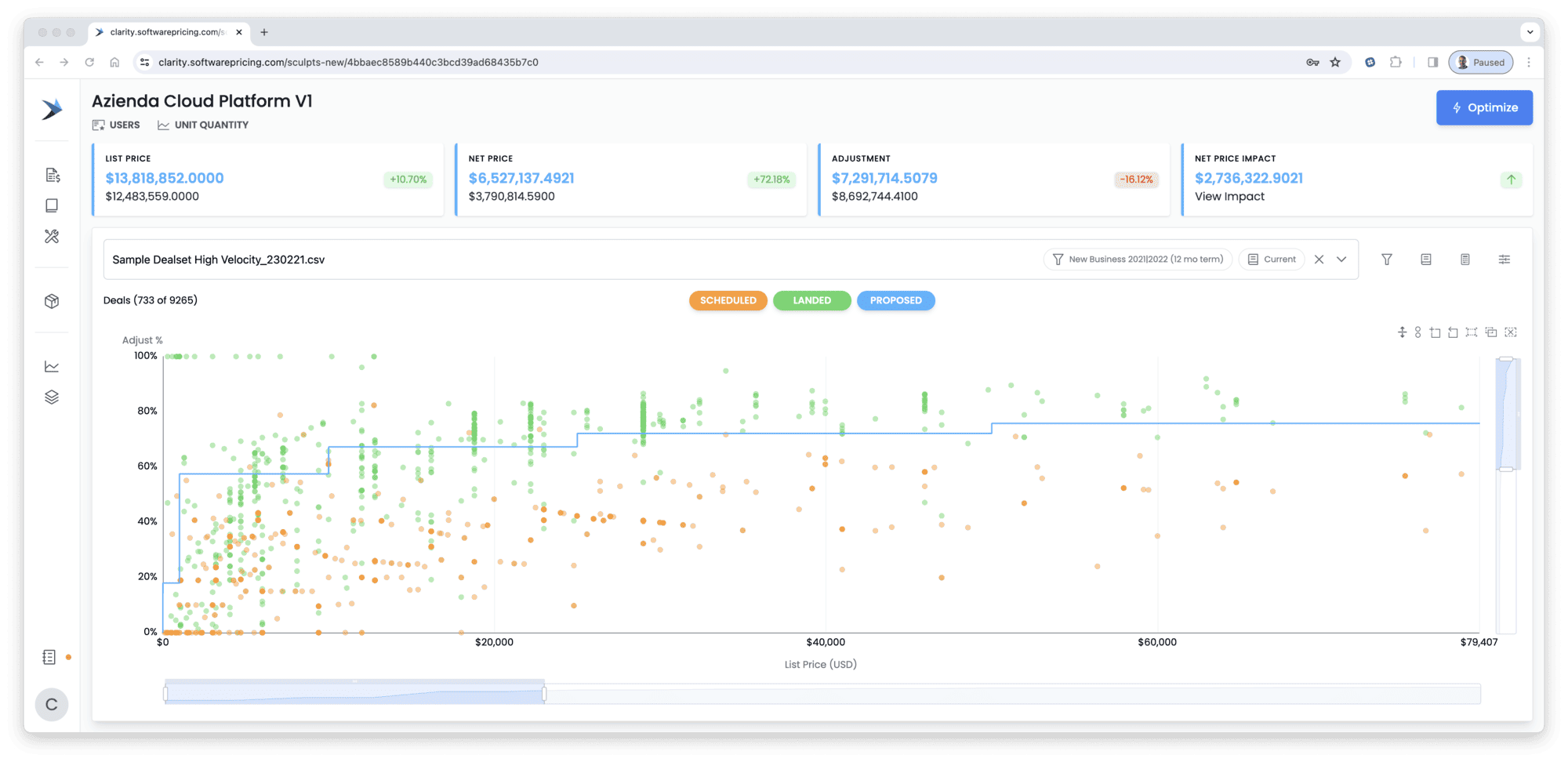Expand the tab search chevron
Viewport: 1568px width, 762px height.
pyautogui.click(x=1530, y=32)
